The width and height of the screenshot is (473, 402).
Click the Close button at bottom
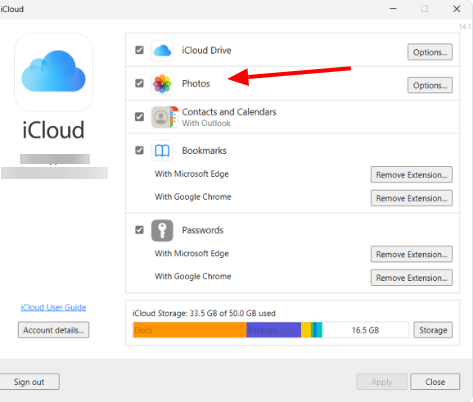435,382
